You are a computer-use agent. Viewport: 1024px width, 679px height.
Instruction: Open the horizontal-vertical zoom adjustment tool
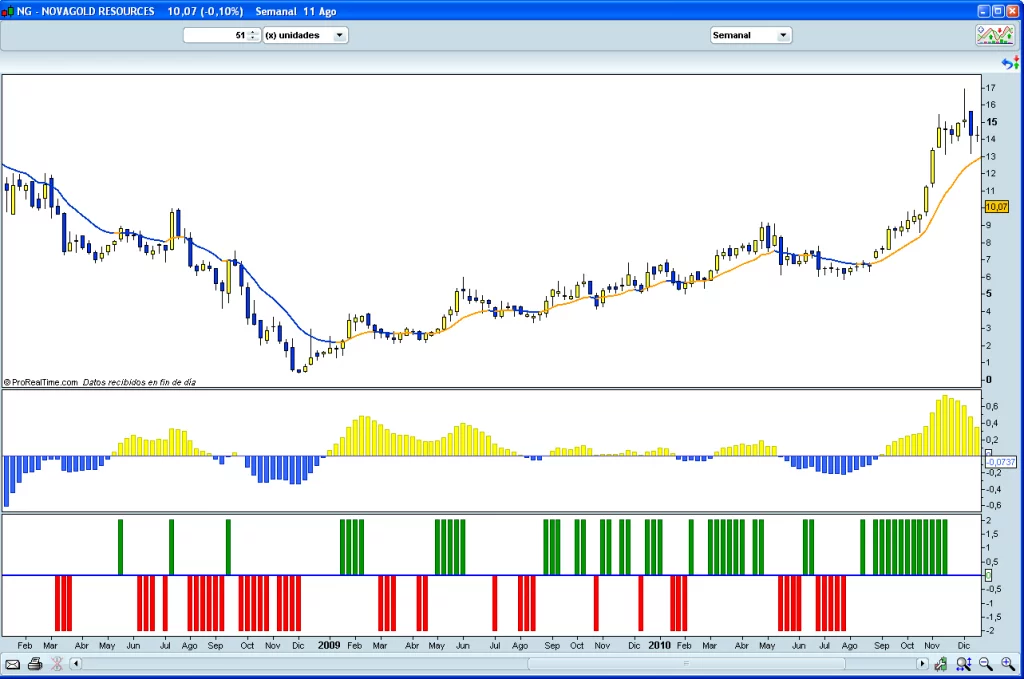pyautogui.click(x=963, y=663)
